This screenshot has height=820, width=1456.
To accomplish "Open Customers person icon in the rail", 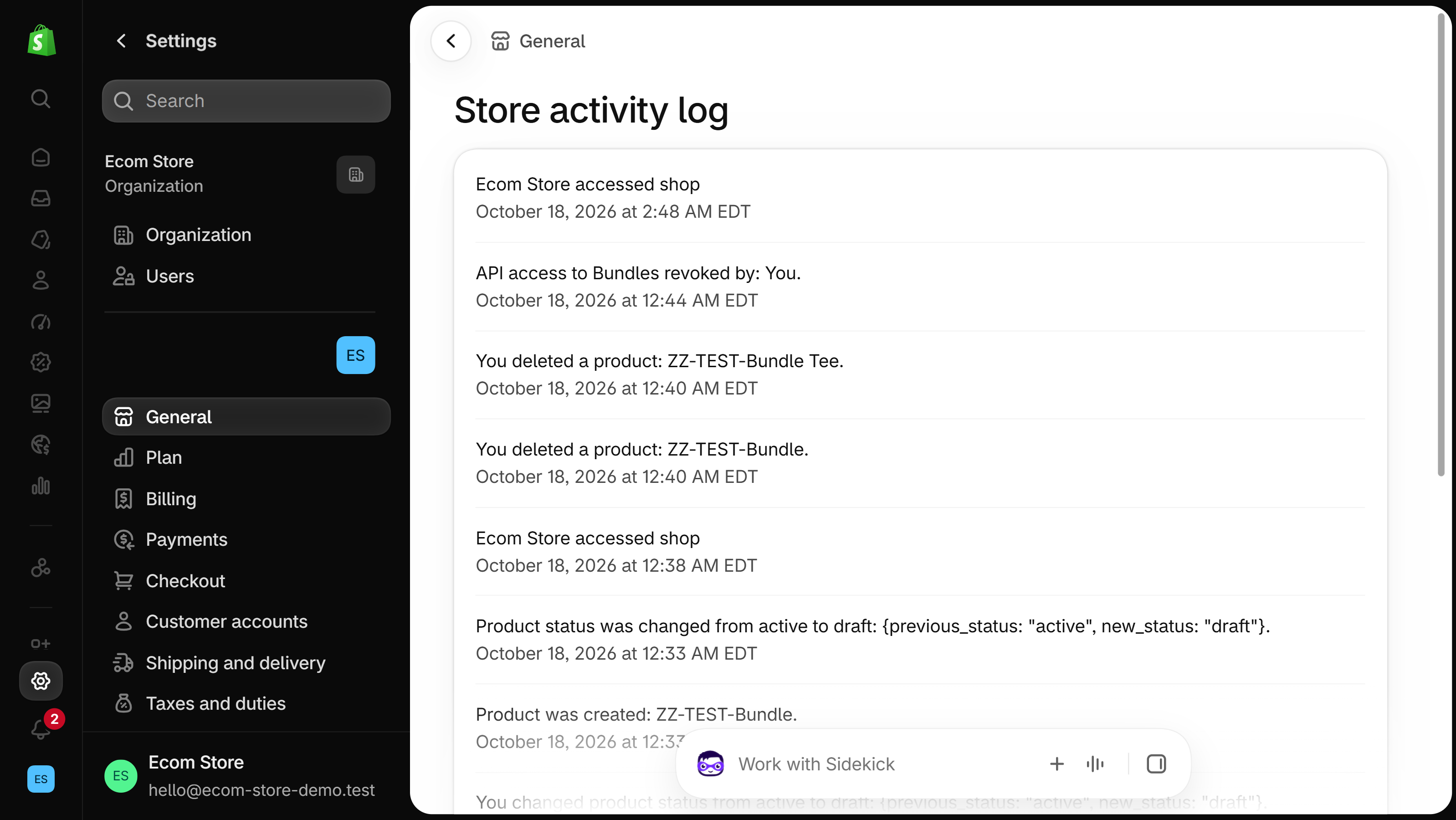I will pyautogui.click(x=41, y=280).
